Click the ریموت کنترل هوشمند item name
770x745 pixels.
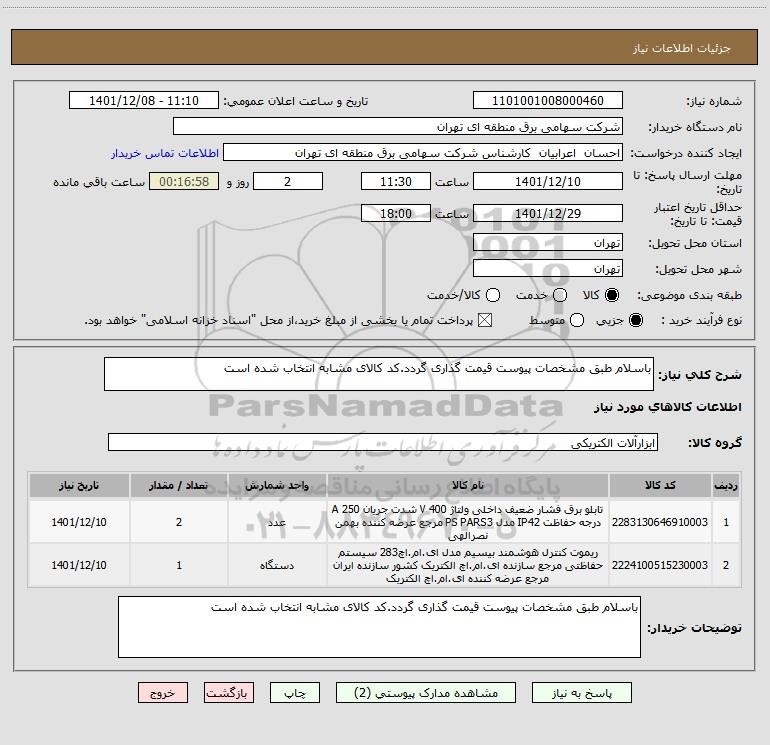point(468,565)
